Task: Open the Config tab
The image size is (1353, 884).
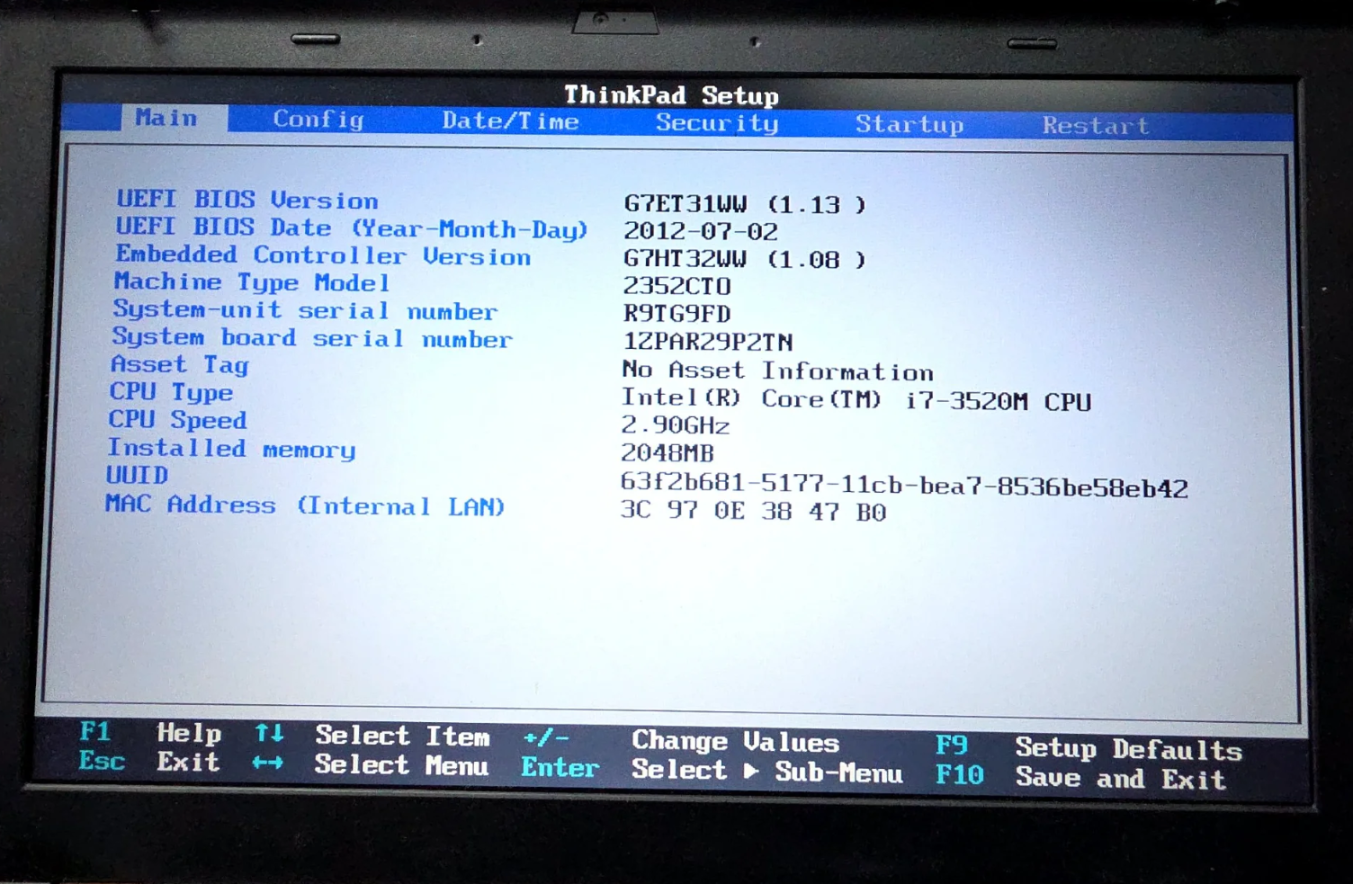Action: click(x=318, y=119)
